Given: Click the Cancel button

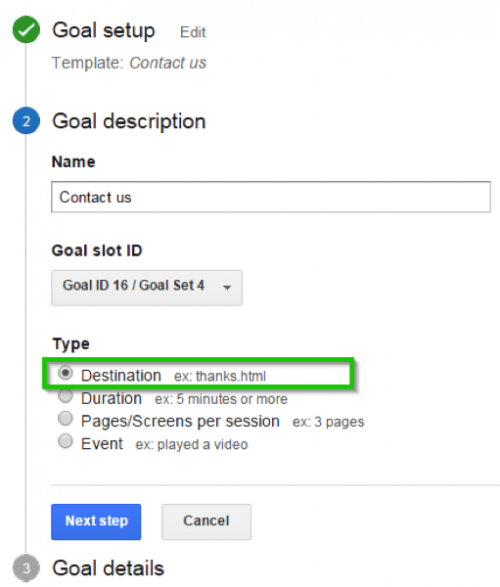Looking at the screenshot, I should coord(206,521).
